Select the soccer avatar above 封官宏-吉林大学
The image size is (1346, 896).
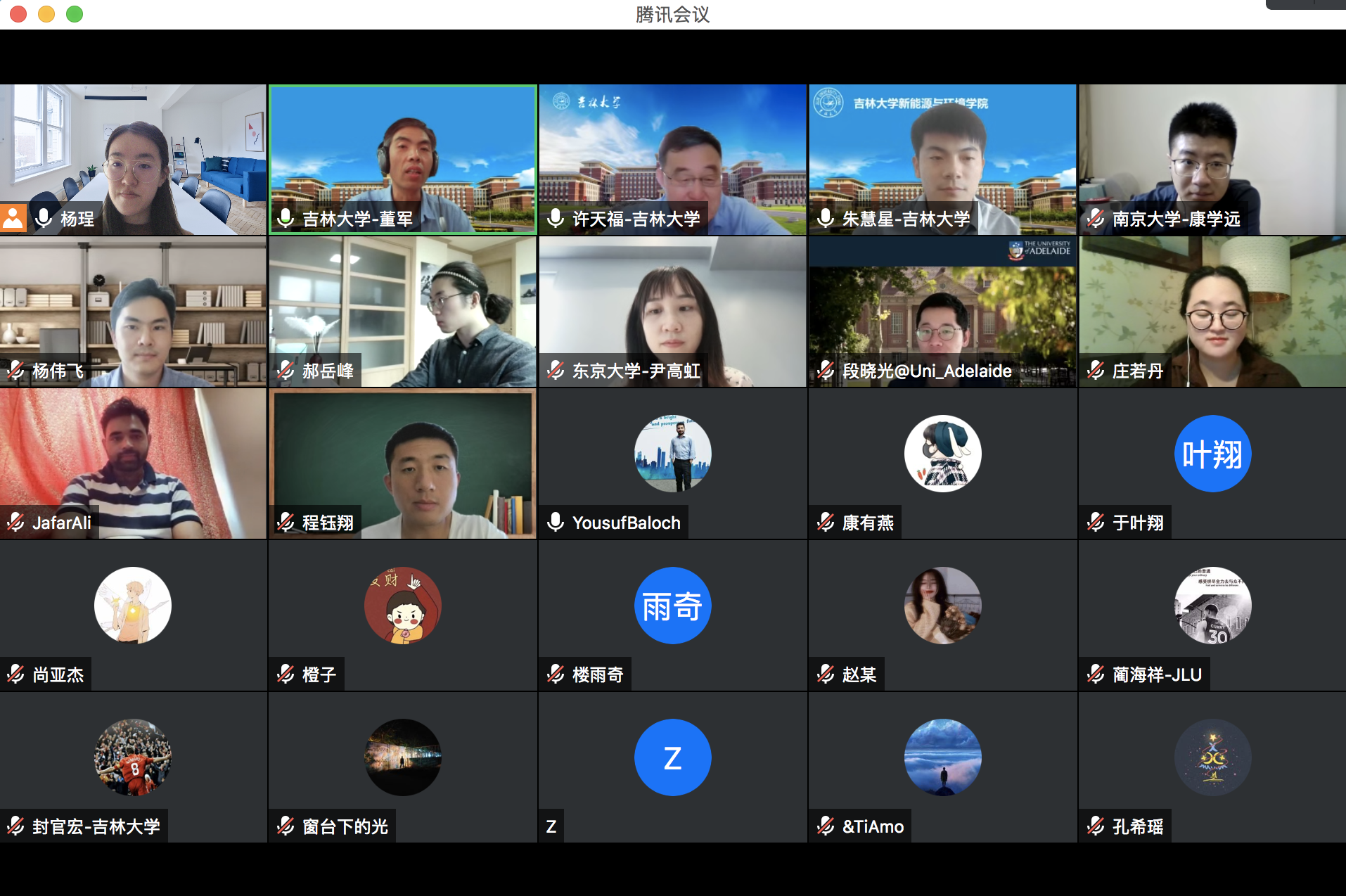pos(132,757)
